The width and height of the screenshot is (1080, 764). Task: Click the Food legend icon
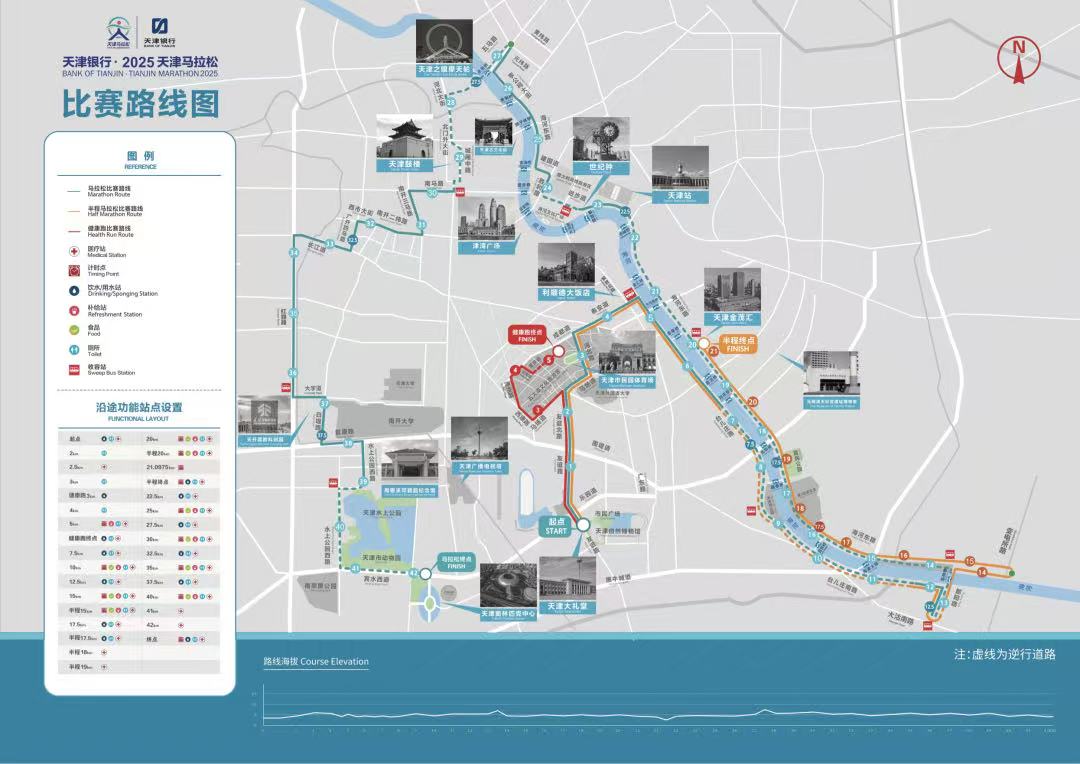point(74,330)
